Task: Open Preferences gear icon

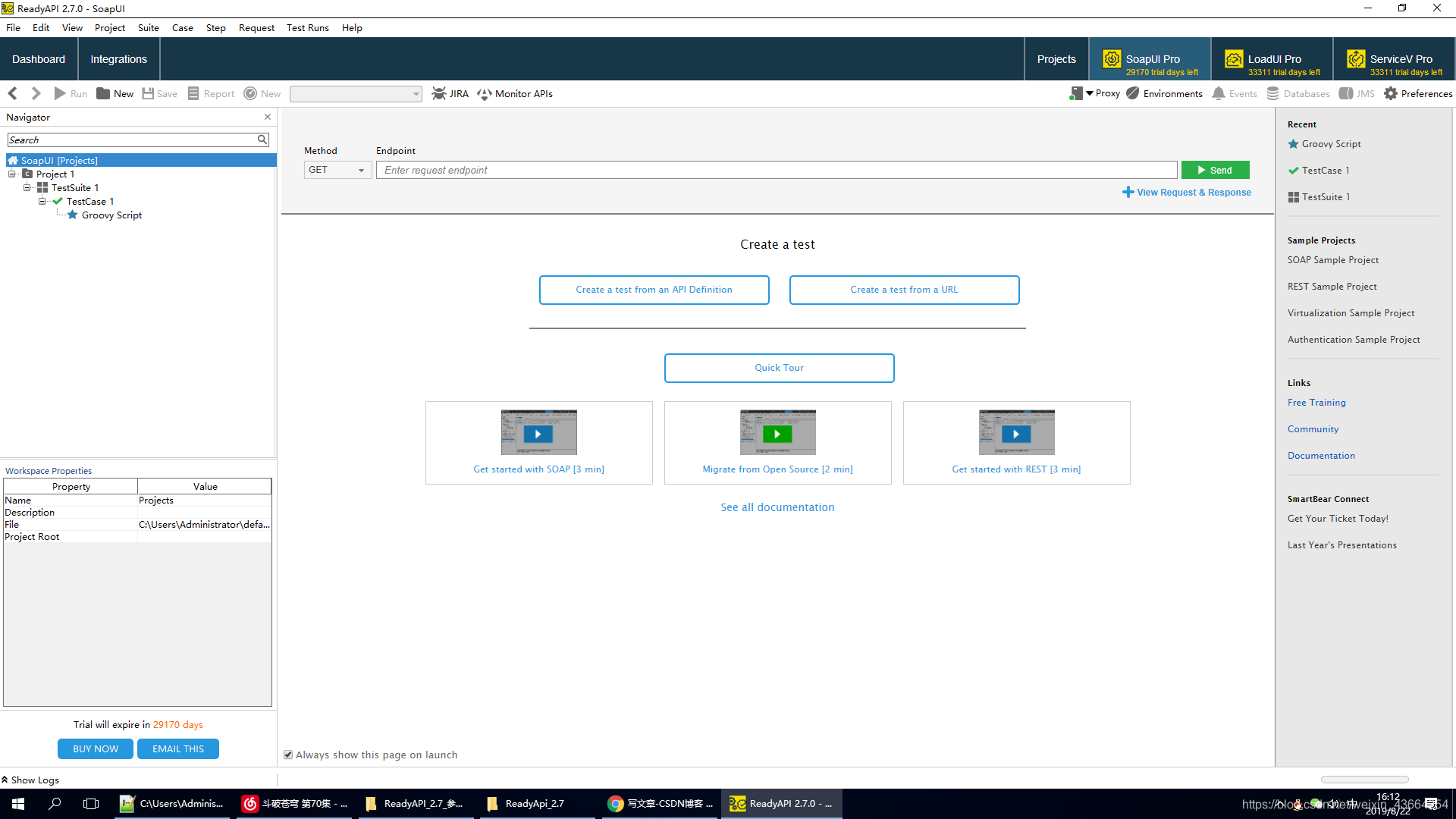Action: click(1391, 93)
